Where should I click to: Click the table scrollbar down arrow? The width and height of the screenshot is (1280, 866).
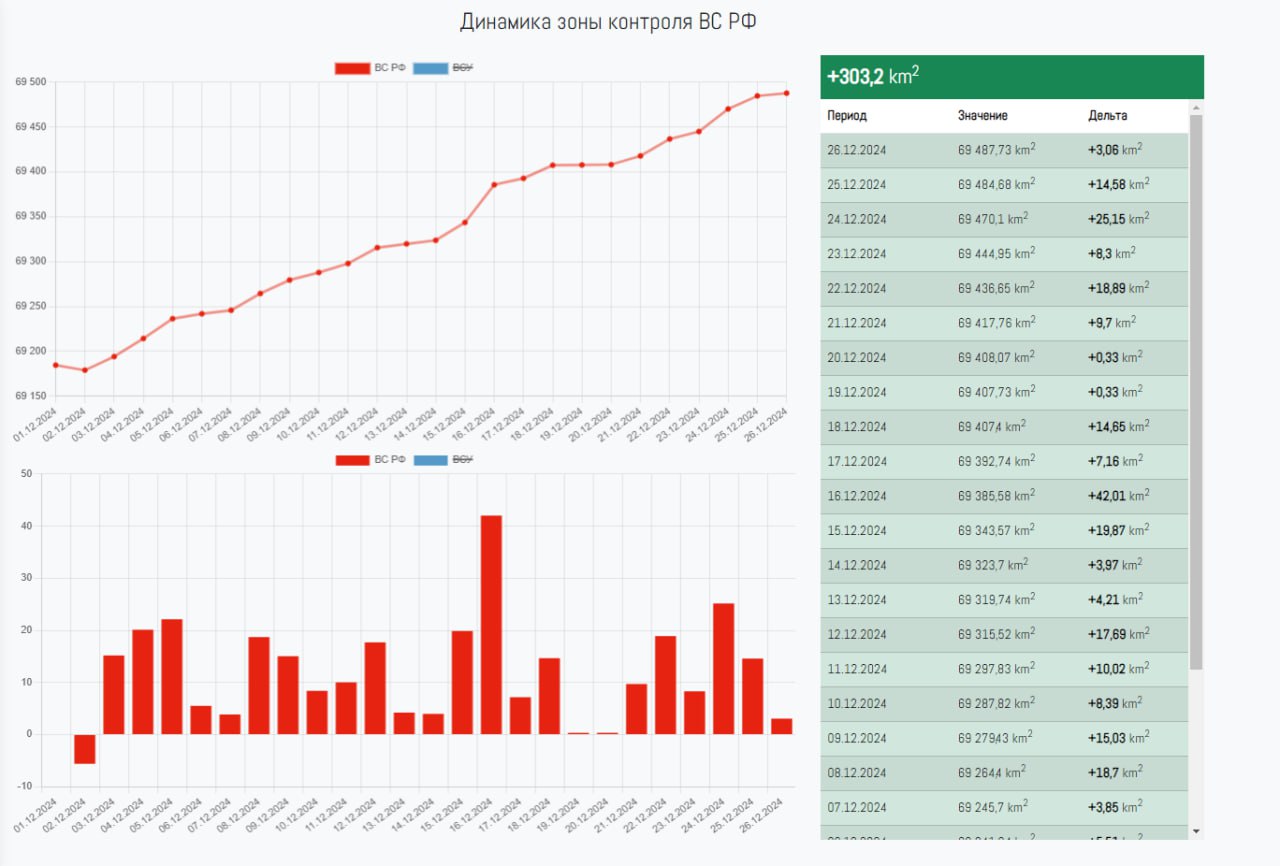pos(1196,831)
